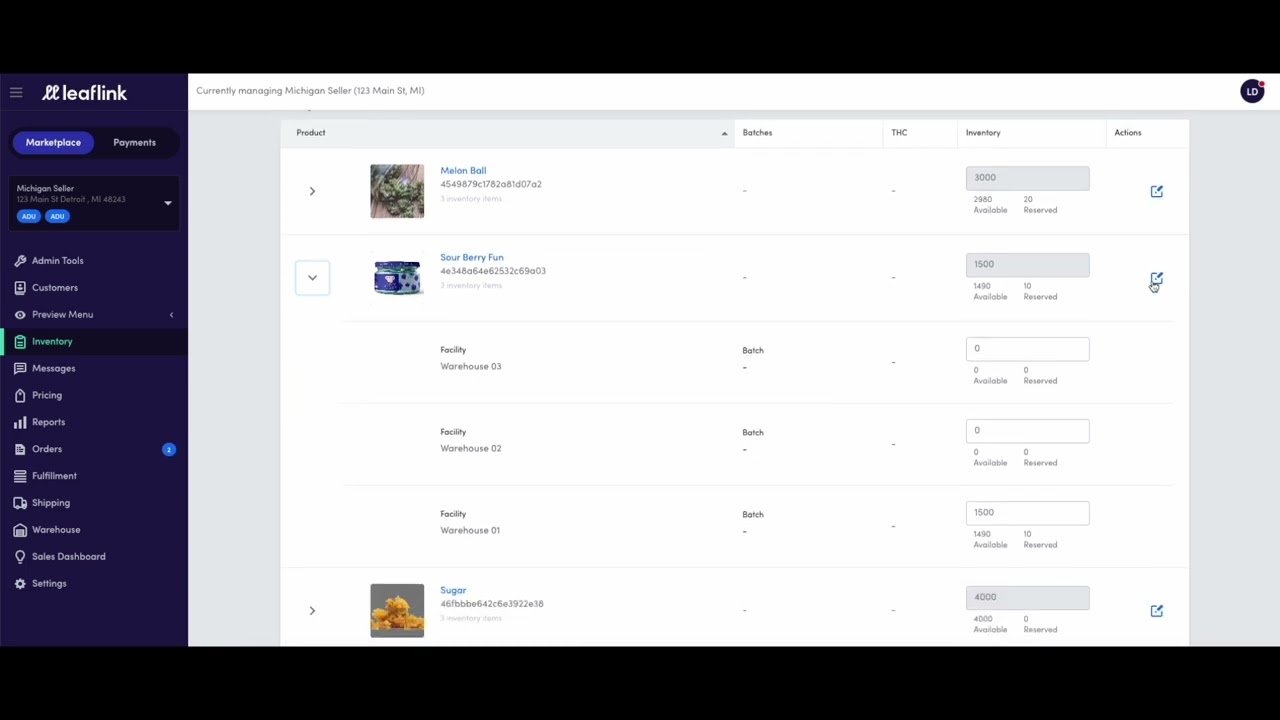Click the Melon Ball product thumbnail
Screen dimensions: 1280x720
(x=397, y=191)
